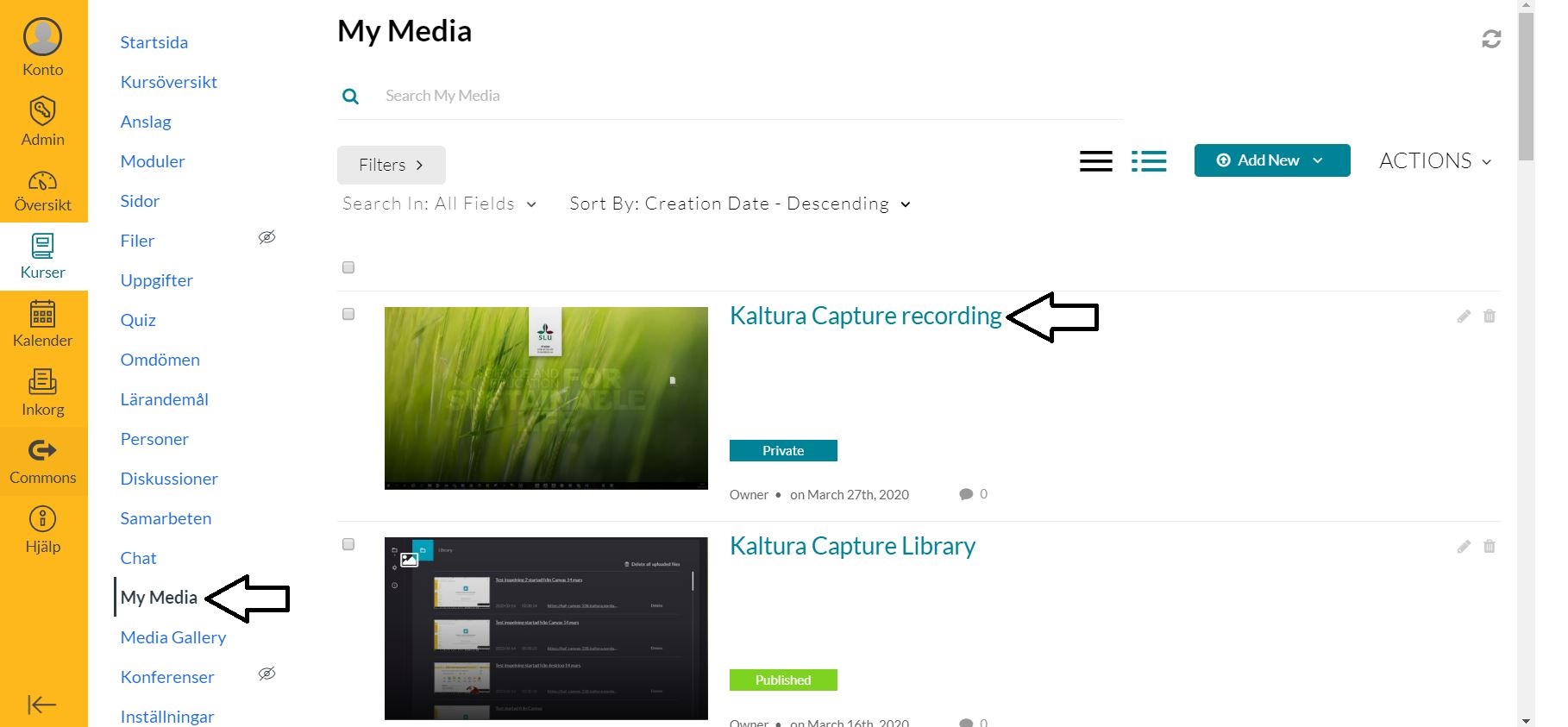Open Inkorg inbox icon

(42, 382)
